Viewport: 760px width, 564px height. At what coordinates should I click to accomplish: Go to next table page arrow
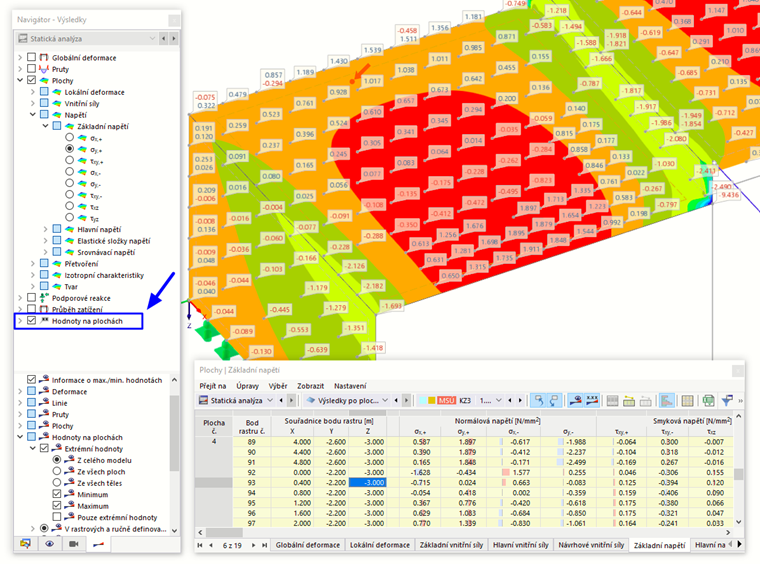[x=253, y=545]
